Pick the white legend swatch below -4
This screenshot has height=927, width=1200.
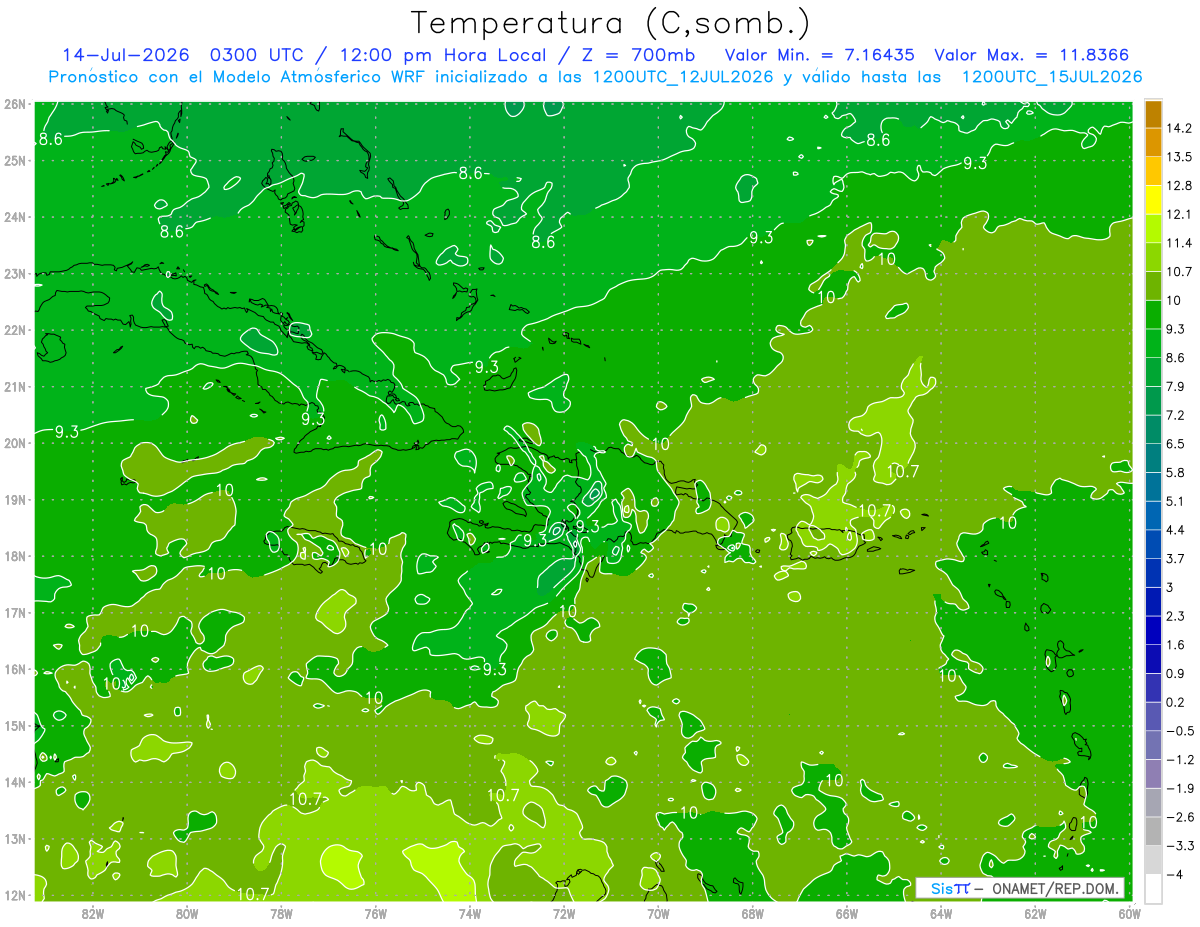click(1153, 888)
